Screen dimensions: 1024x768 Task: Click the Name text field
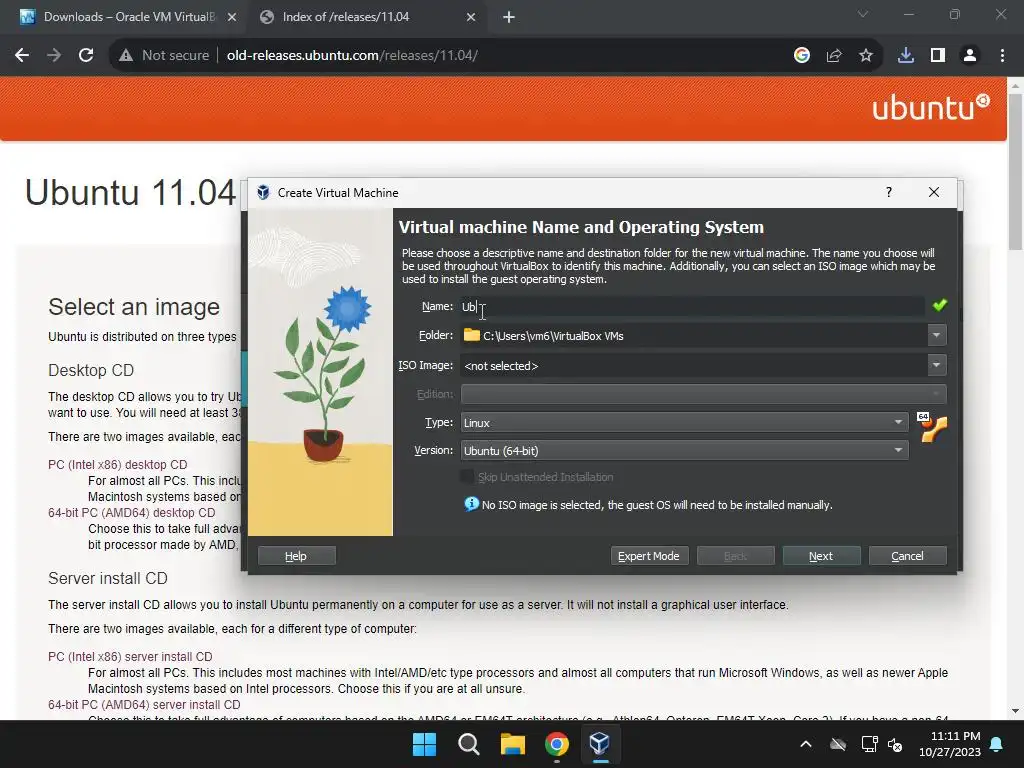tap(692, 306)
